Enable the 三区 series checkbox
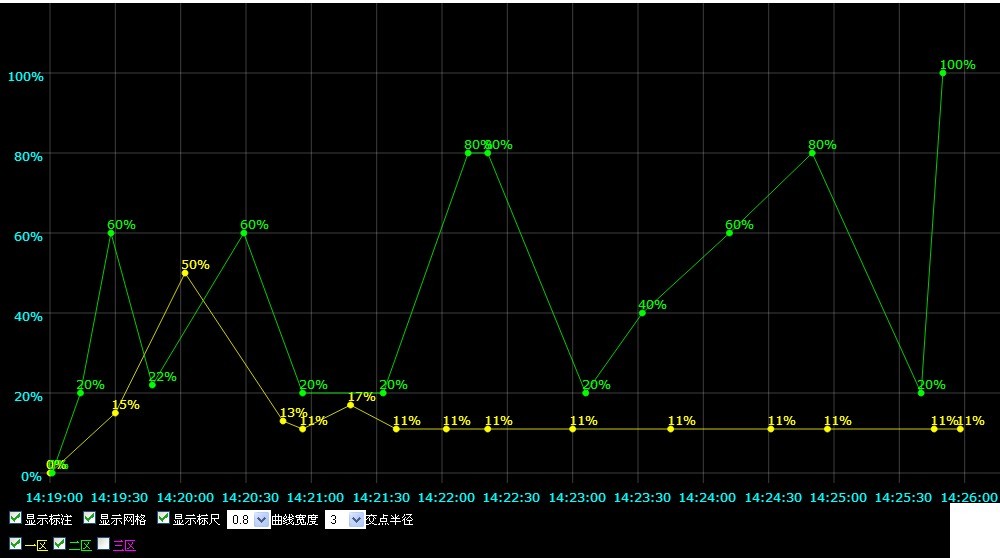The width and height of the screenshot is (1000, 558). pyautogui.click(x=103, y=544)
